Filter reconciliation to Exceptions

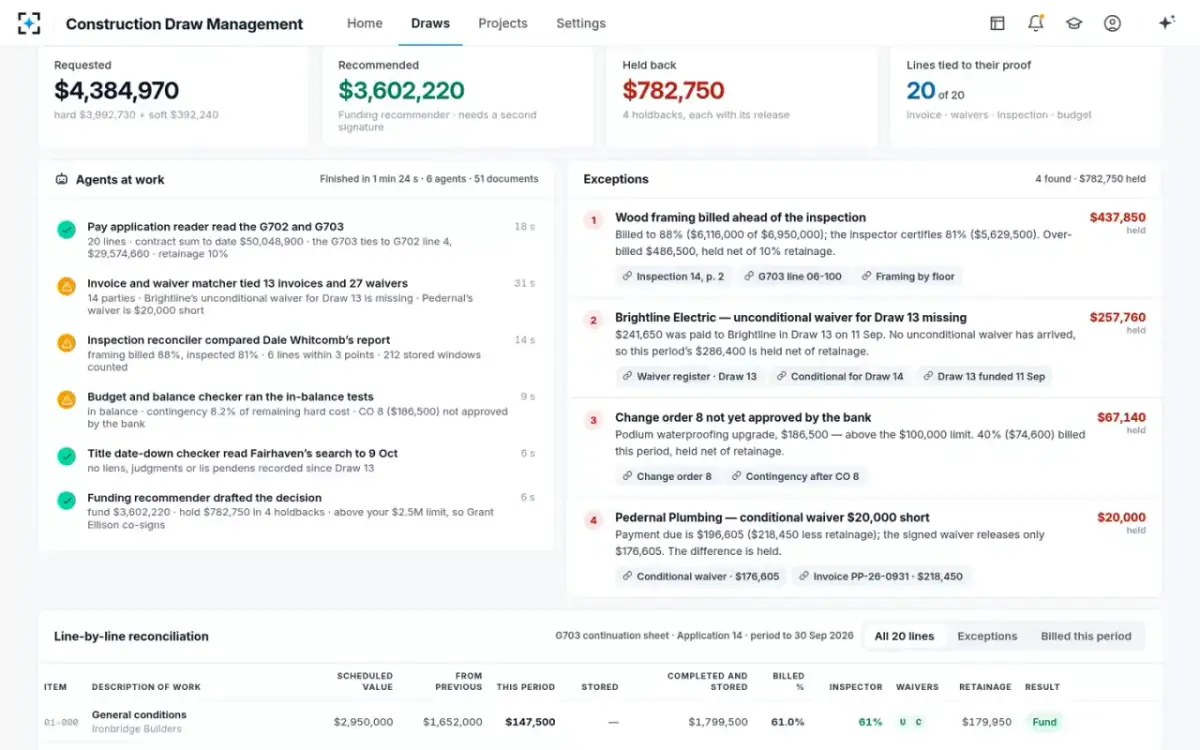point(987,636)
